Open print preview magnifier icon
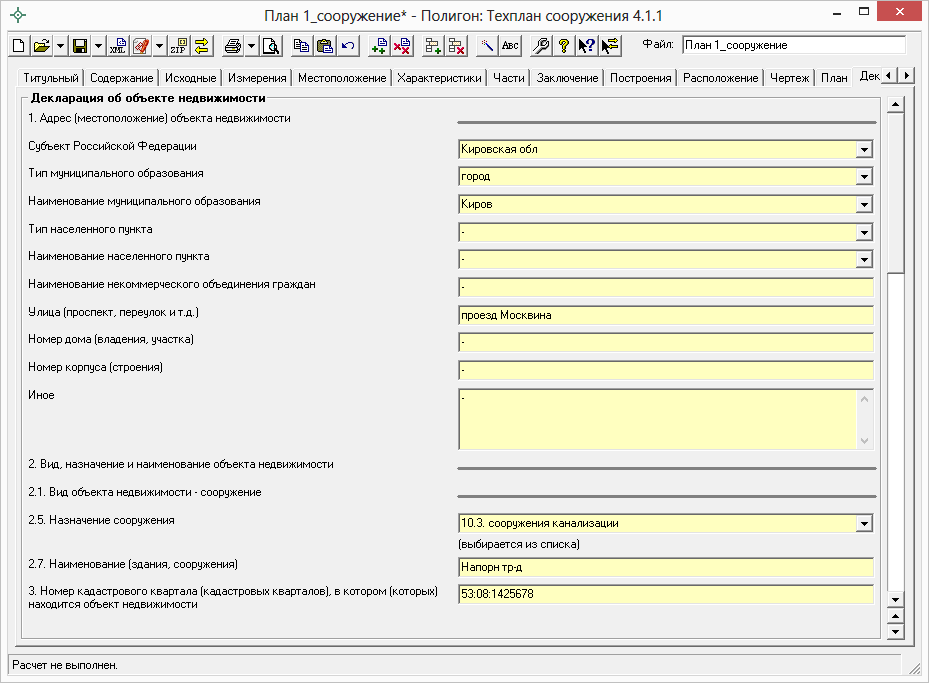Screen dimensions: 929x683 point(271,46)
